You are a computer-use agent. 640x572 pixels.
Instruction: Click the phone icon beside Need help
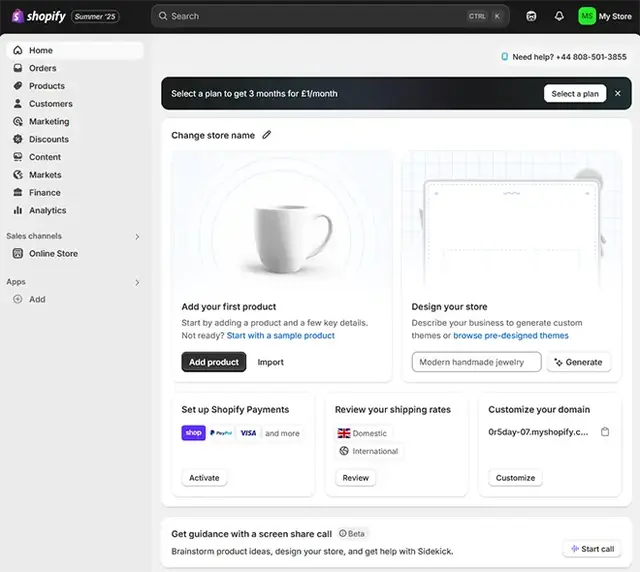point(504,57)
